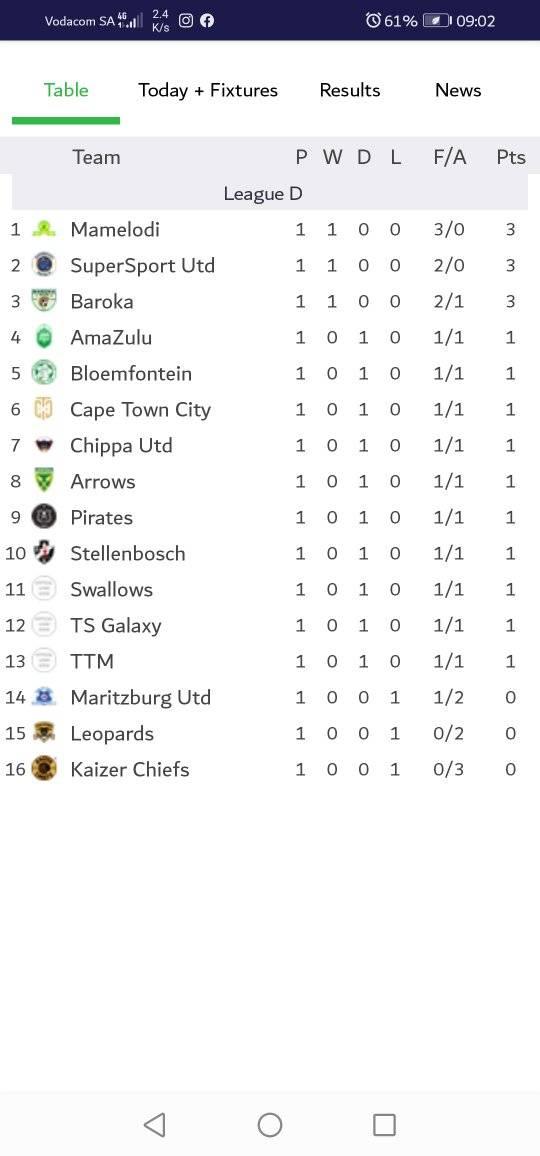The image size is (540, 1156).
Task: Tap the Instagram notification icon in status bar
Action: pos(186,21)
